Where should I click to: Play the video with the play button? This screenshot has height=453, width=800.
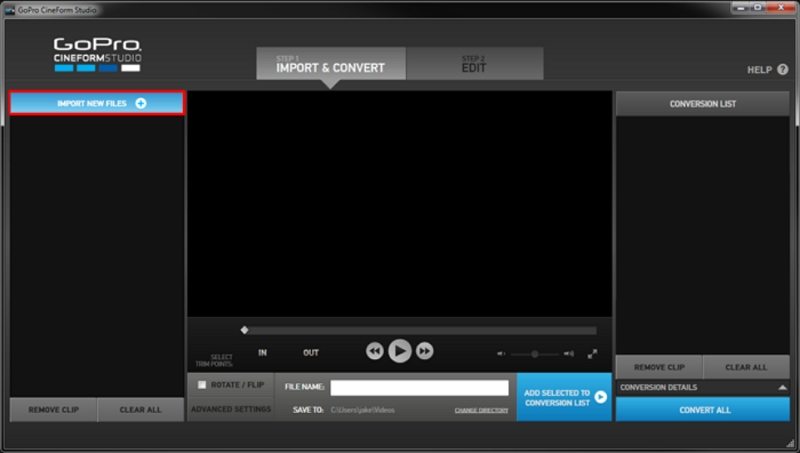(x=399, y=351)
